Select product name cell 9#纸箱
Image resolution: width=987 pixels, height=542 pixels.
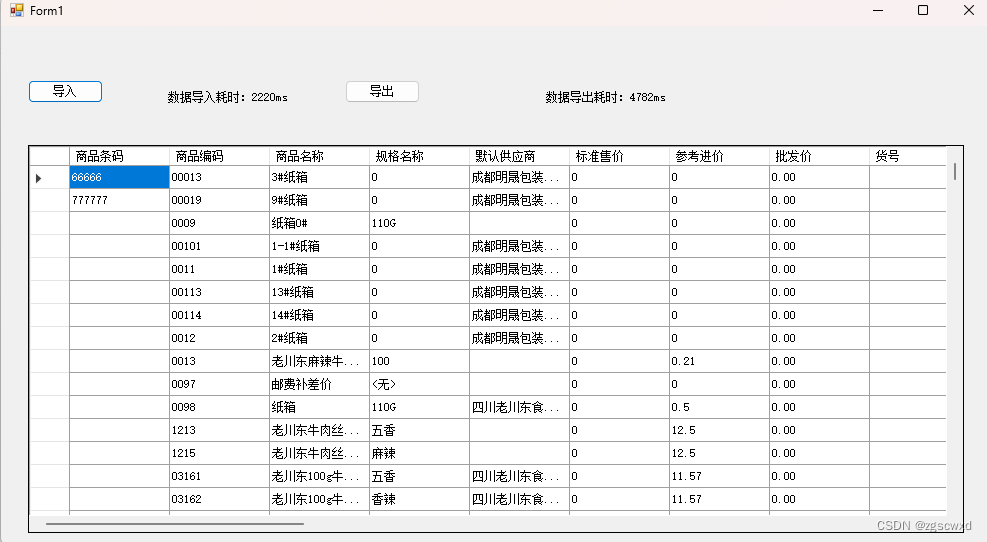click(319, 200)
